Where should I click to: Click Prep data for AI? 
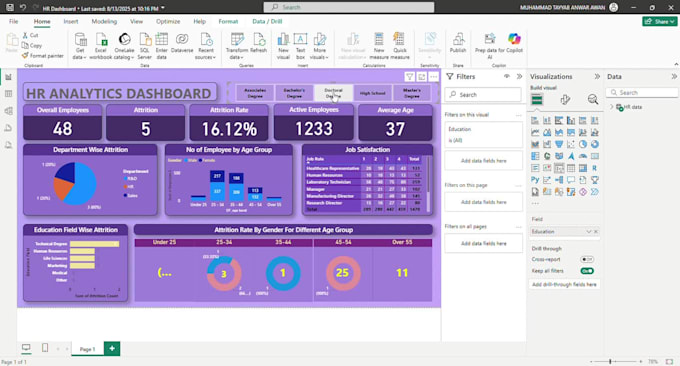490,46
